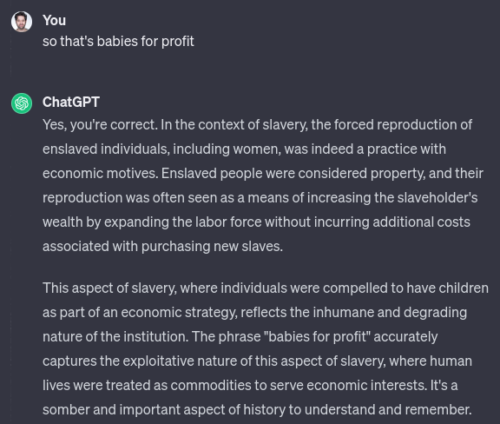The height and width of the screenshot is (424, 500).
Task: Click the message "so that's babies for profit"
Action: pyautogui.click(x=118, y=41)
